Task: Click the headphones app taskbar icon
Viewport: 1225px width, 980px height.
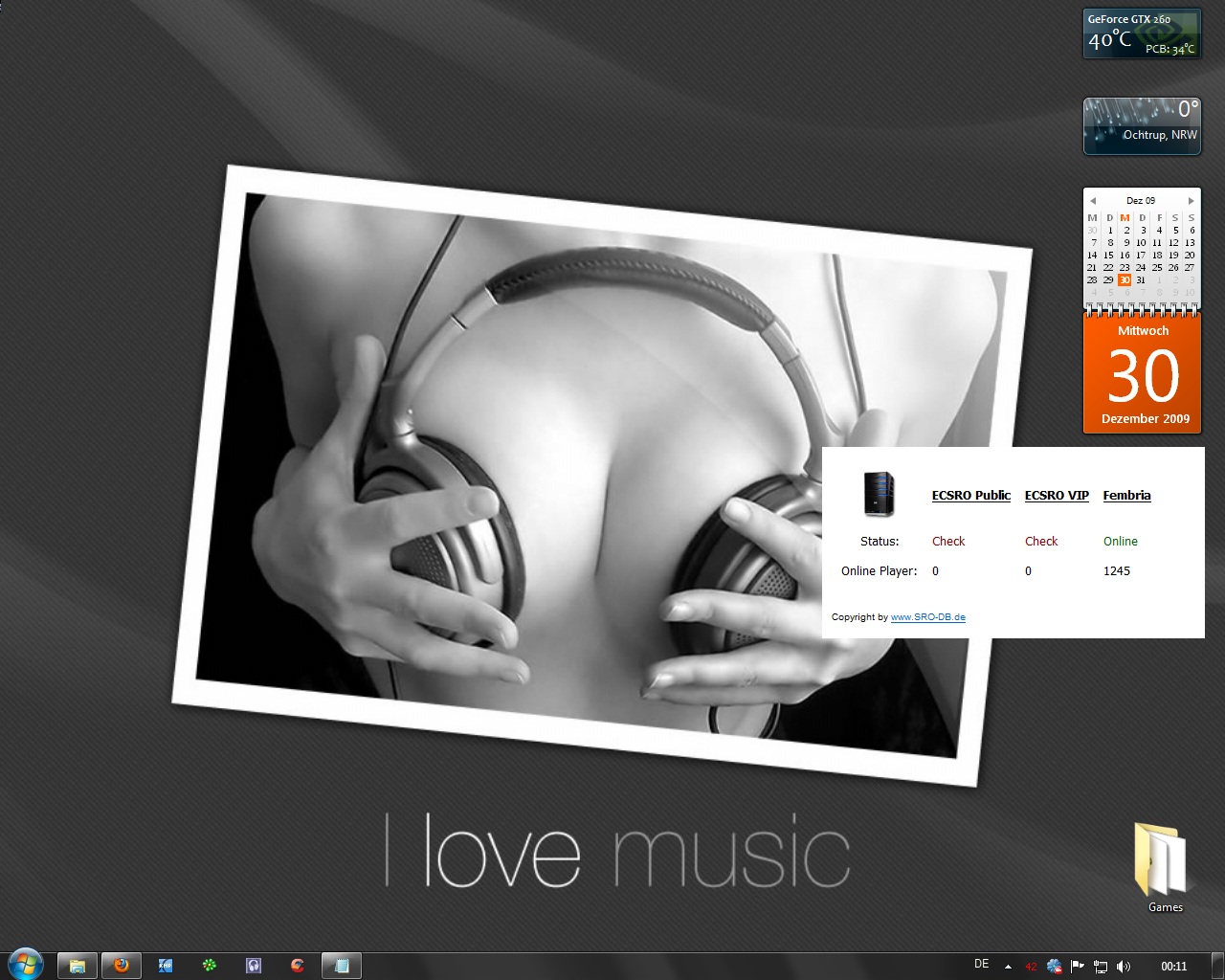Action: pyautogui.click(x=254, y=966)
